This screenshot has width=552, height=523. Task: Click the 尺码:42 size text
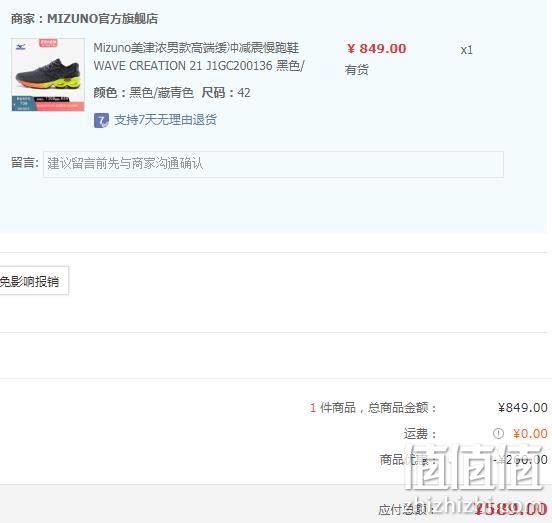(x=226, y=93)
